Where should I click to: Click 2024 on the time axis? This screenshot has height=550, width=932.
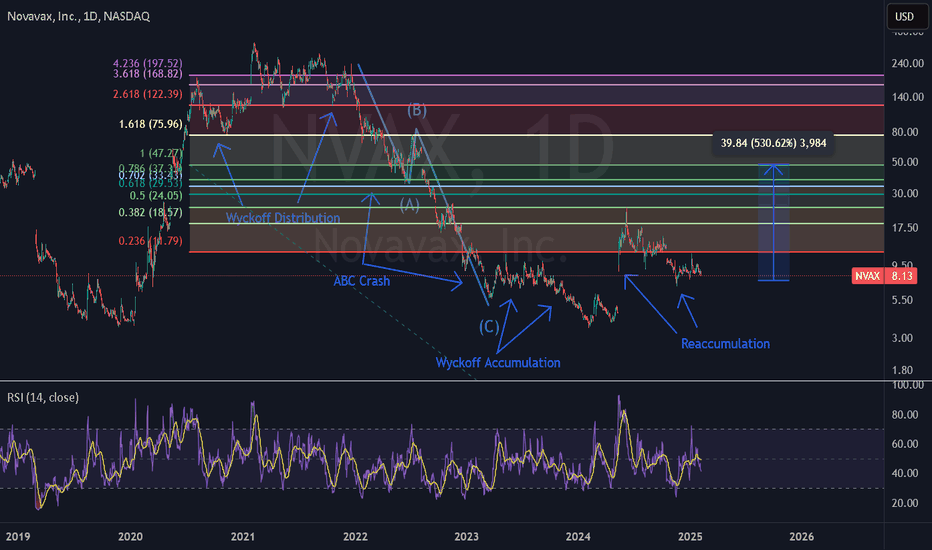pos(578,536)
